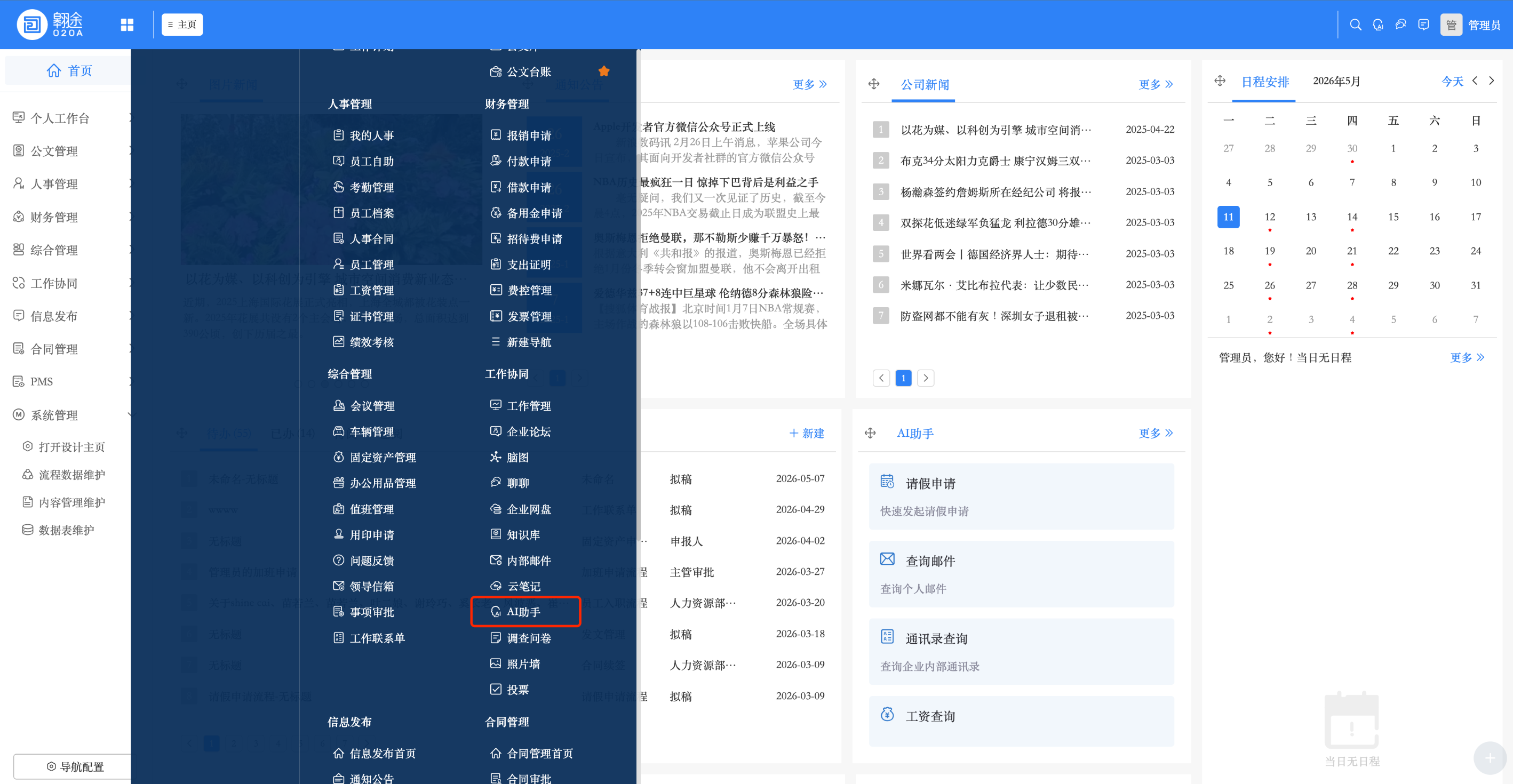
Task: Click the 新建 link above the task list
Action: click(x=807, y=433)
